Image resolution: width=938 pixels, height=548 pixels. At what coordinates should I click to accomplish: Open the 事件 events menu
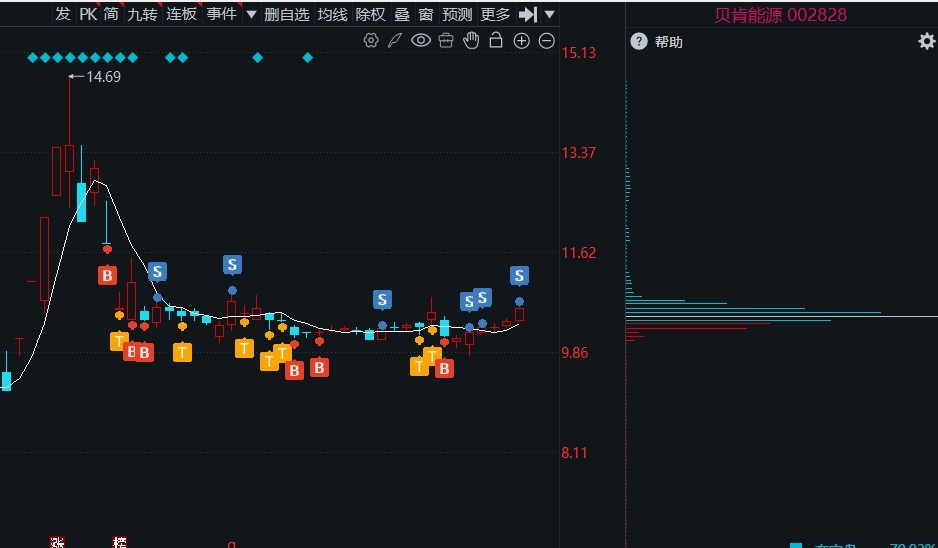pos(221,14)
